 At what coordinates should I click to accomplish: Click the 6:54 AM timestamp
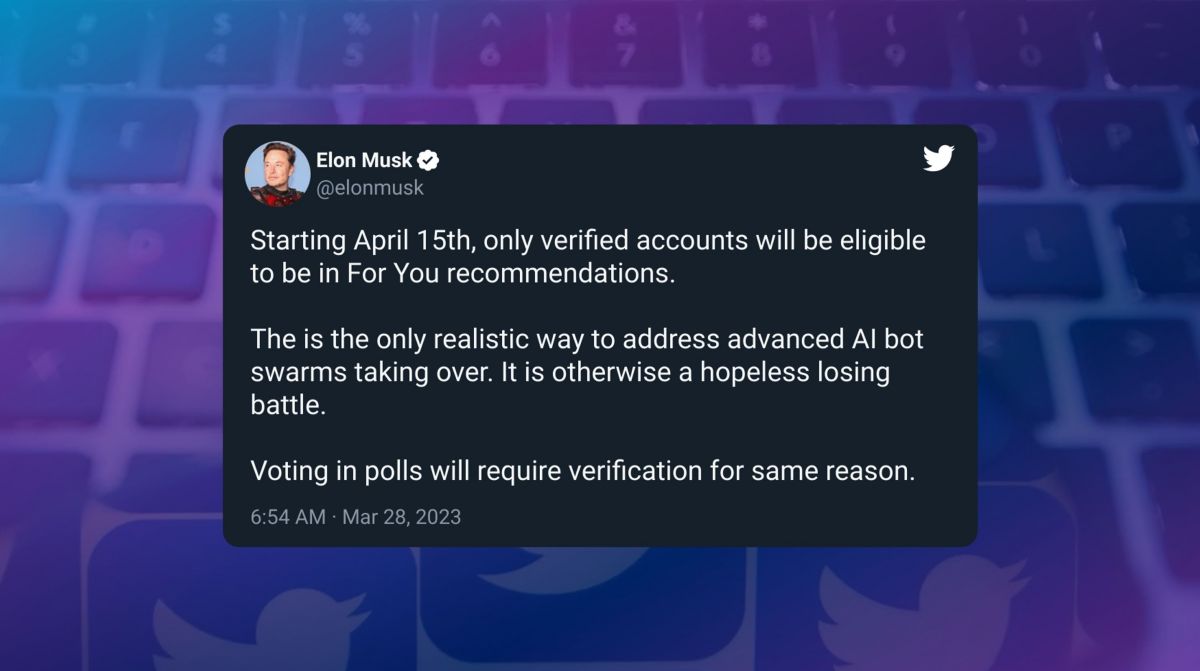point(288,517)
